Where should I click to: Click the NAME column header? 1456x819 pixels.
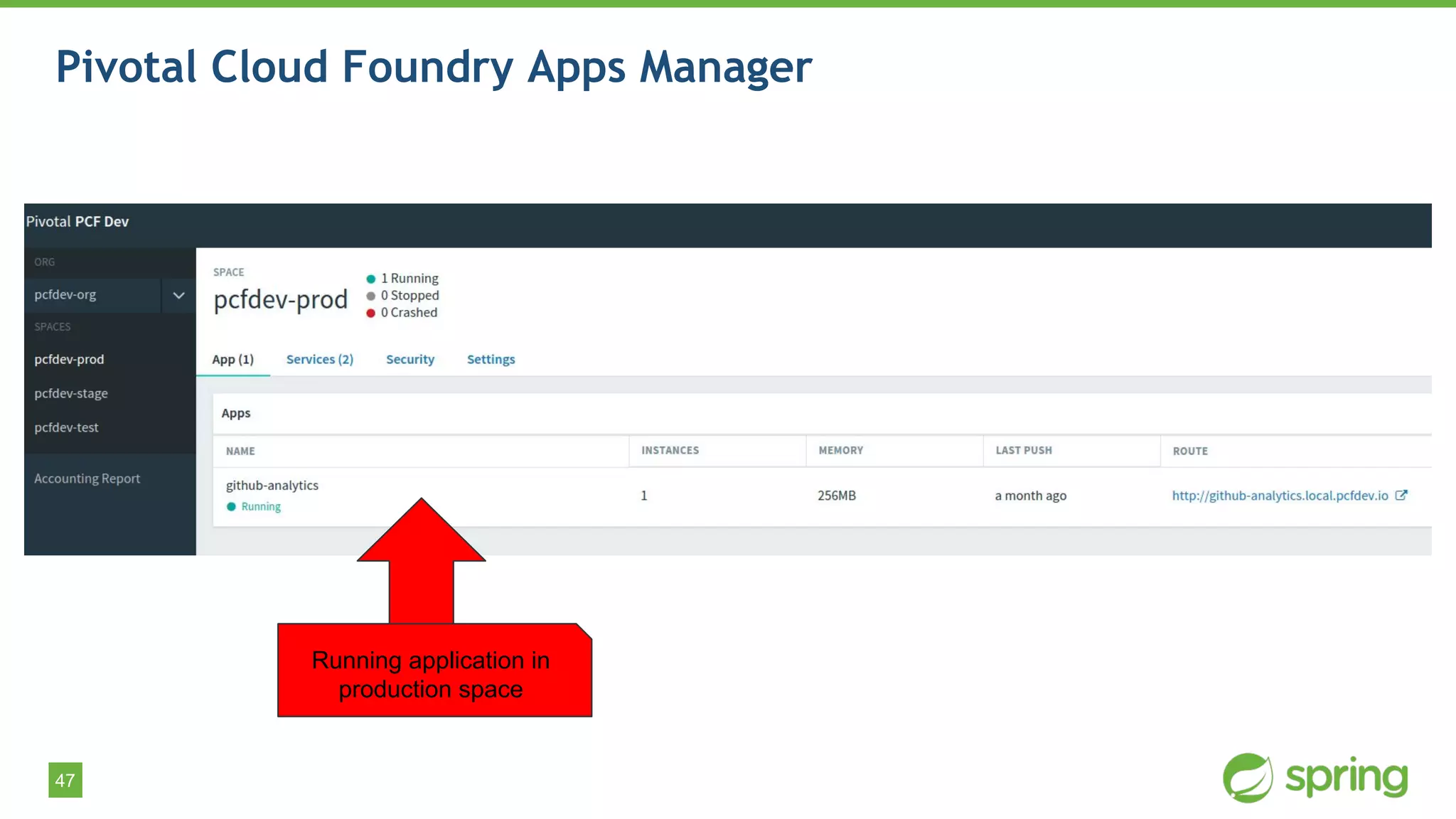click(x=240, y=451)
